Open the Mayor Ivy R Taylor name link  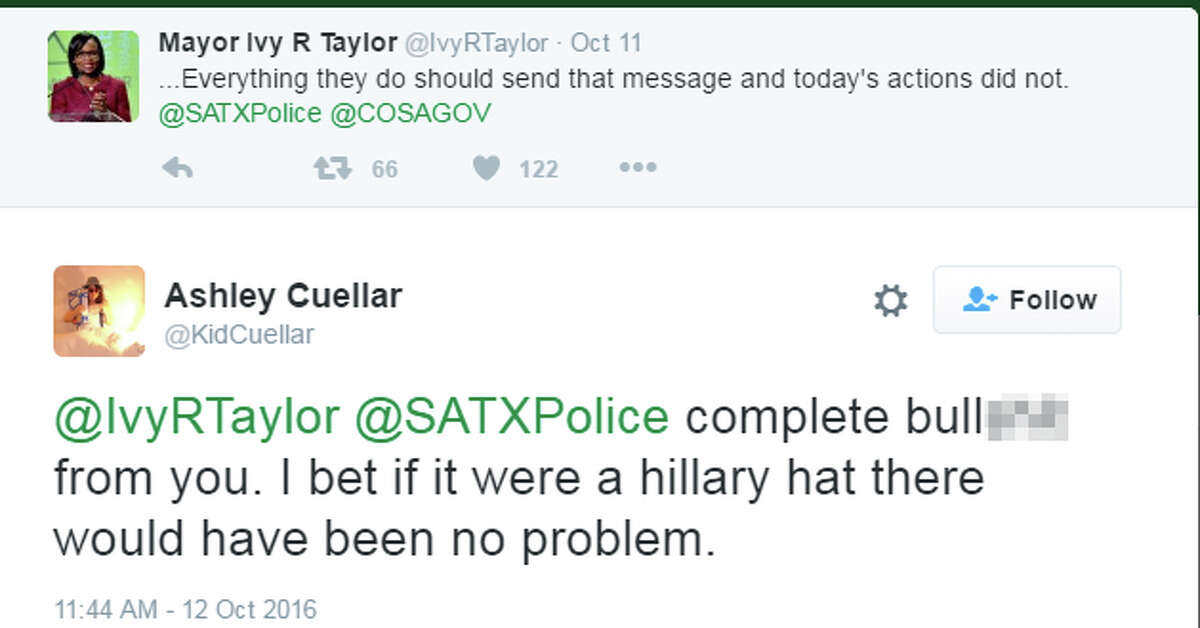pyautogui.click(x=277, y=43)
